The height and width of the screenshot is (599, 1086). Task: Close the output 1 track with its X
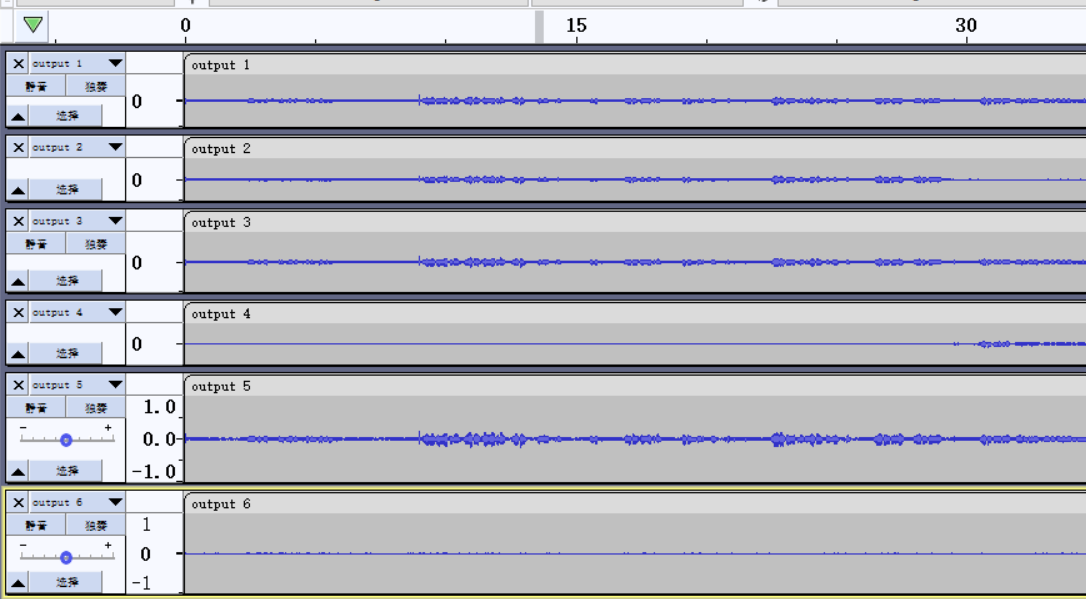19,64
